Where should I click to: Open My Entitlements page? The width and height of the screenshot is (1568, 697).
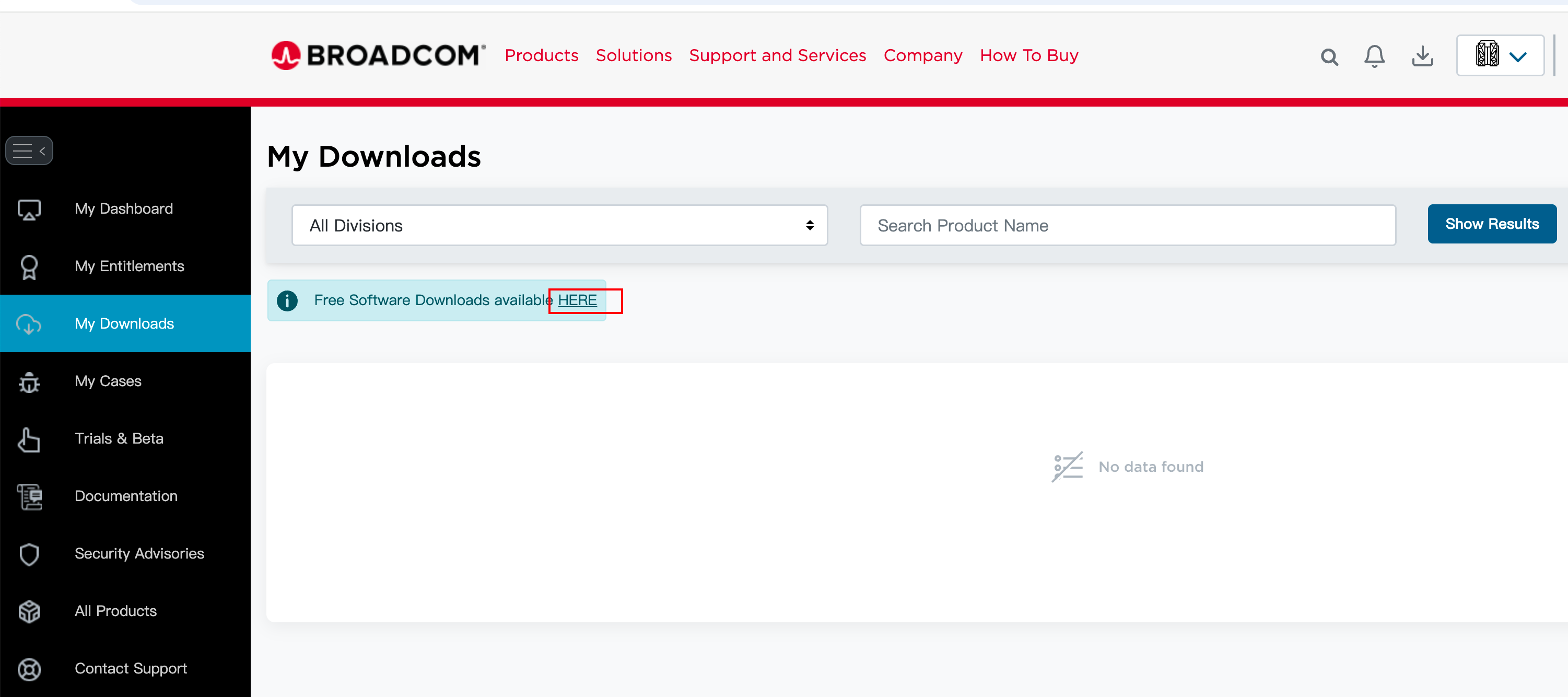tap(125, 266)
